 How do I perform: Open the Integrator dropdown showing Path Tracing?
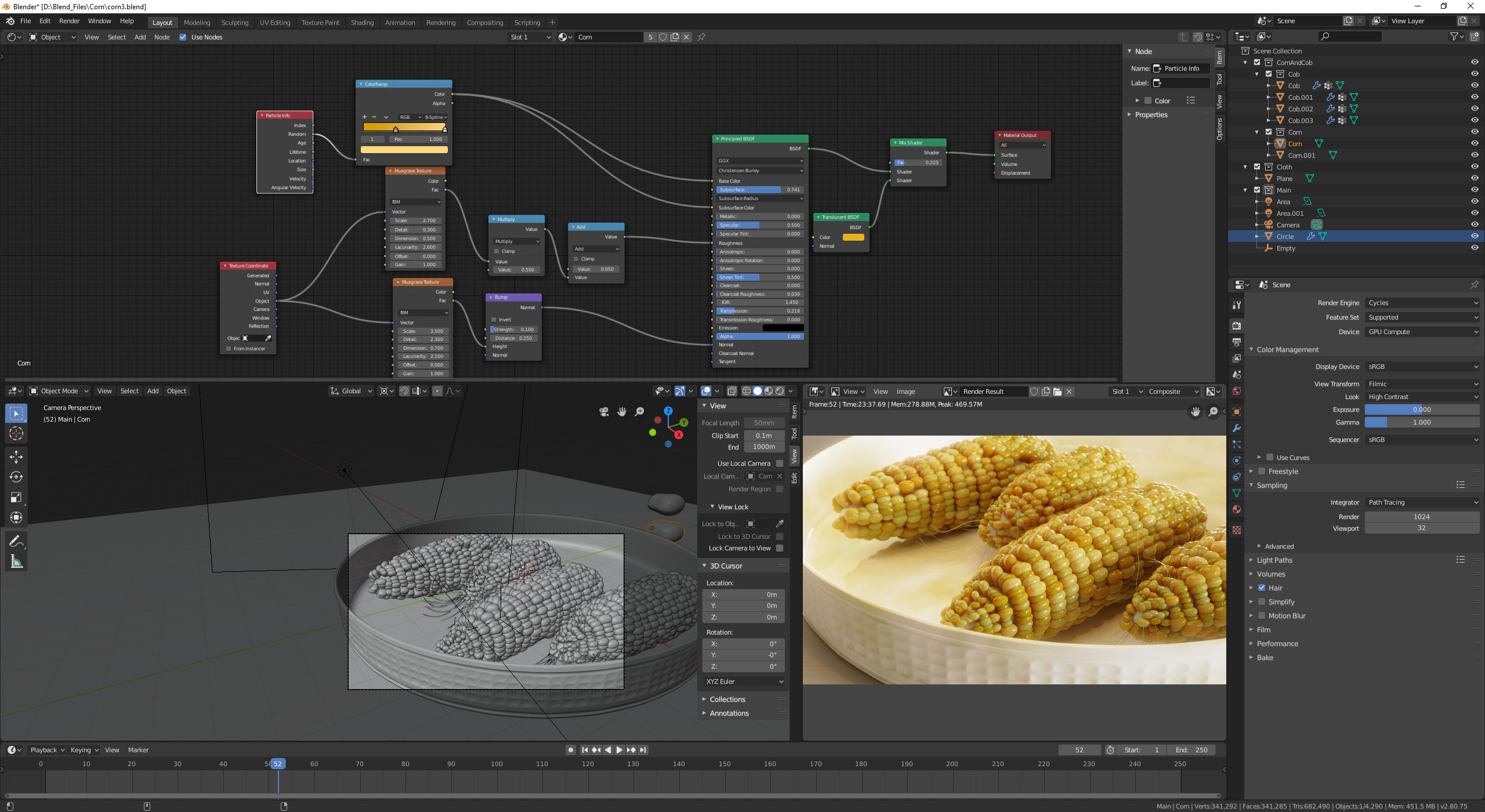(1421, 502)
